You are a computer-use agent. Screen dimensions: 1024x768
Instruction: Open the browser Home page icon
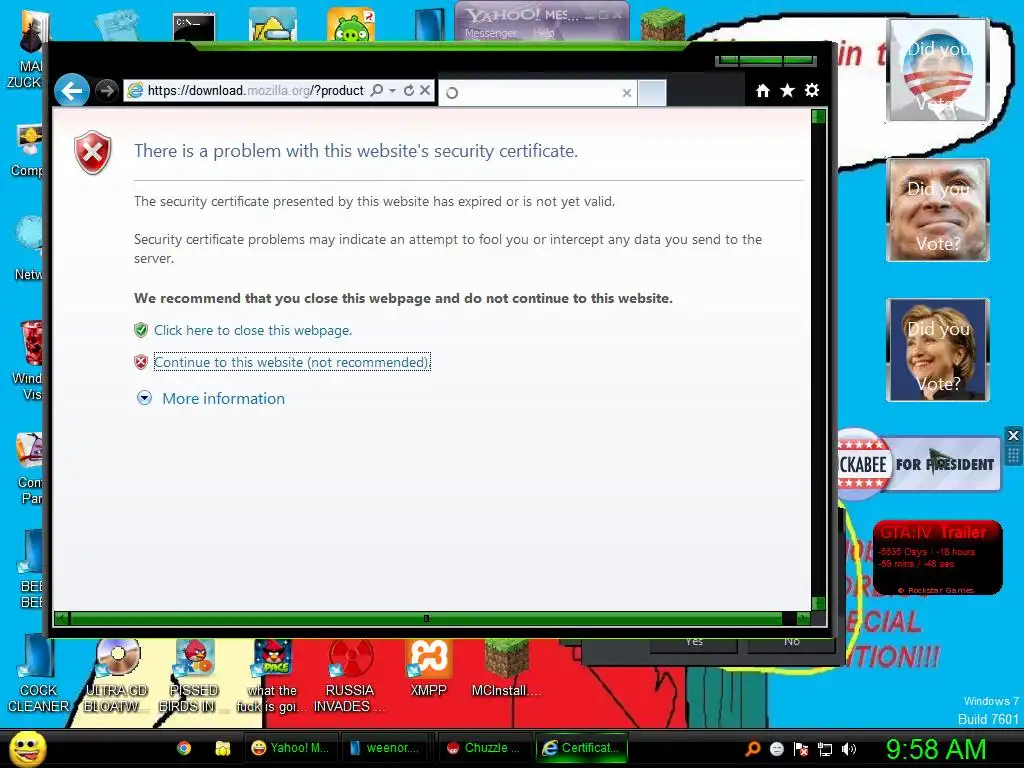pyautogui.click(x=762, y=91)
